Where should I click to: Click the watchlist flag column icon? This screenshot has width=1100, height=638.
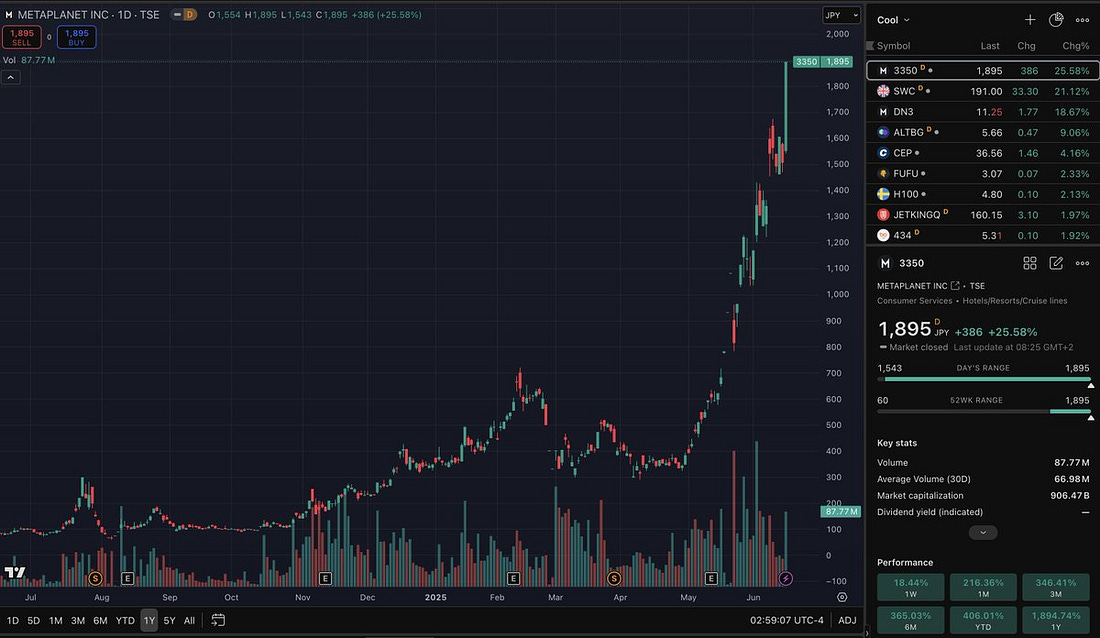[x=870, y=46]
